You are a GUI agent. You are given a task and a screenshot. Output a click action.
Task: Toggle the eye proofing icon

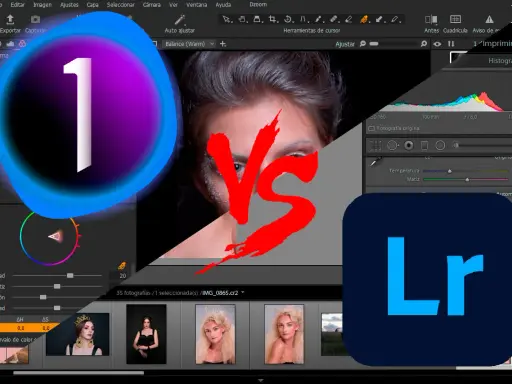(437, 44)
